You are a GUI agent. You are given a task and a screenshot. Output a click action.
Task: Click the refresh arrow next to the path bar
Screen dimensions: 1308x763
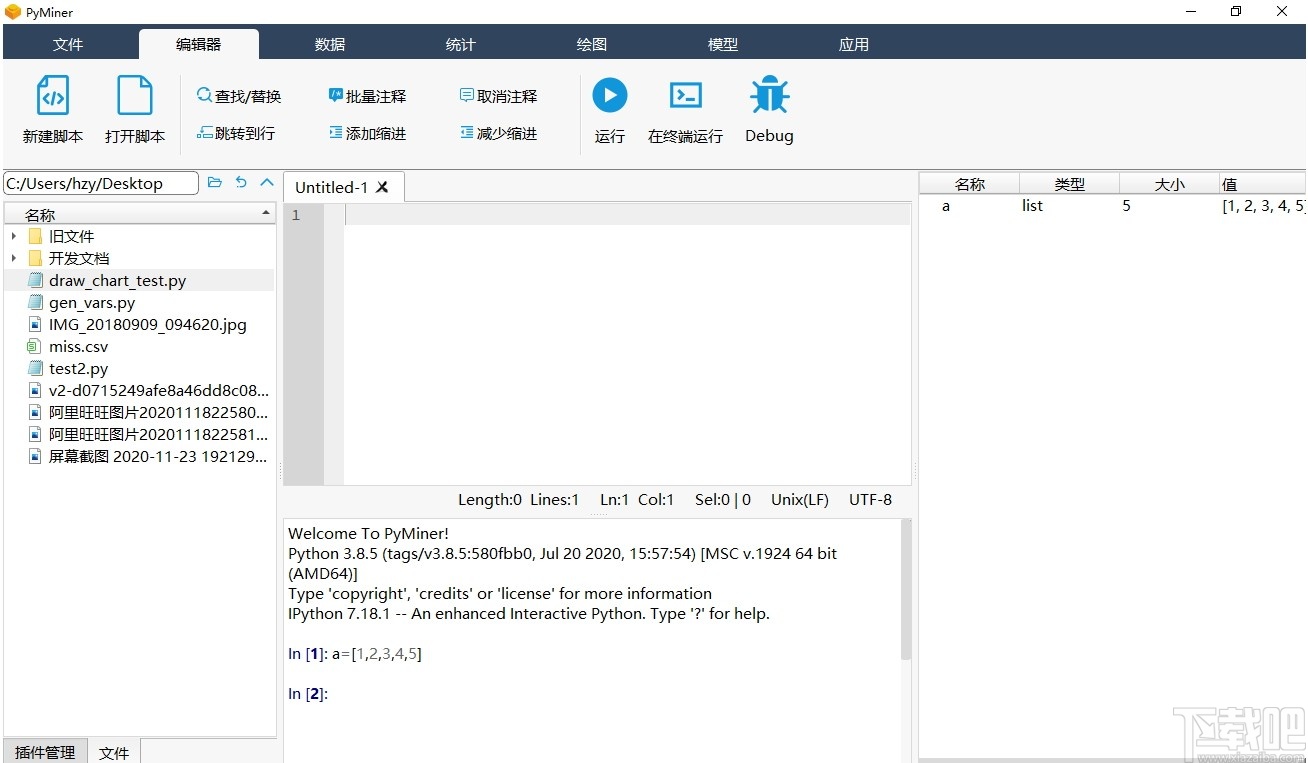(240, 182)
